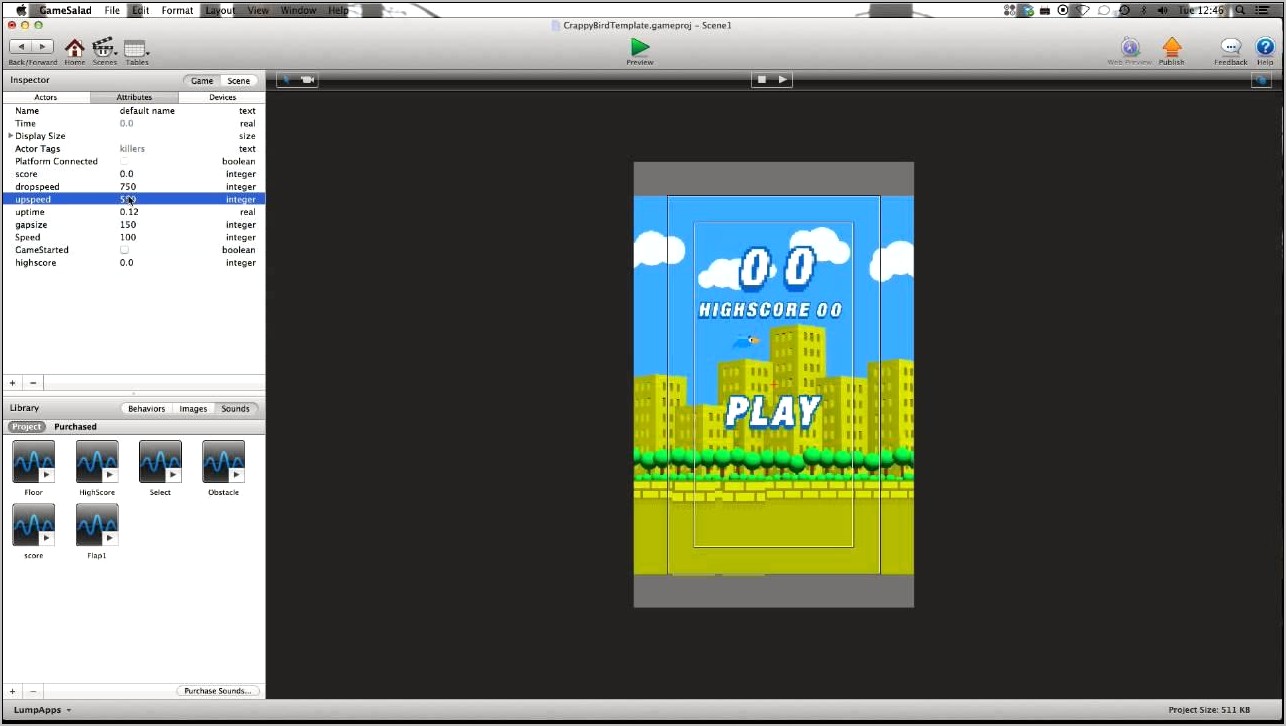Viewport: 1286px width, 726px height.
Task: Open the Scenes dropdown arrow
Action: [x=117, y=52]
